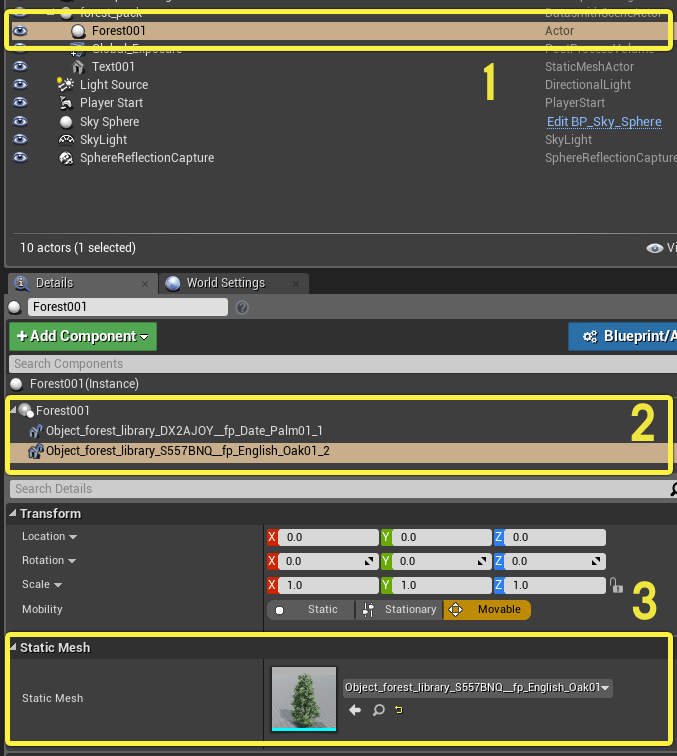Use selected asset arrow under Static Mesh

click(x=355, y=710)
